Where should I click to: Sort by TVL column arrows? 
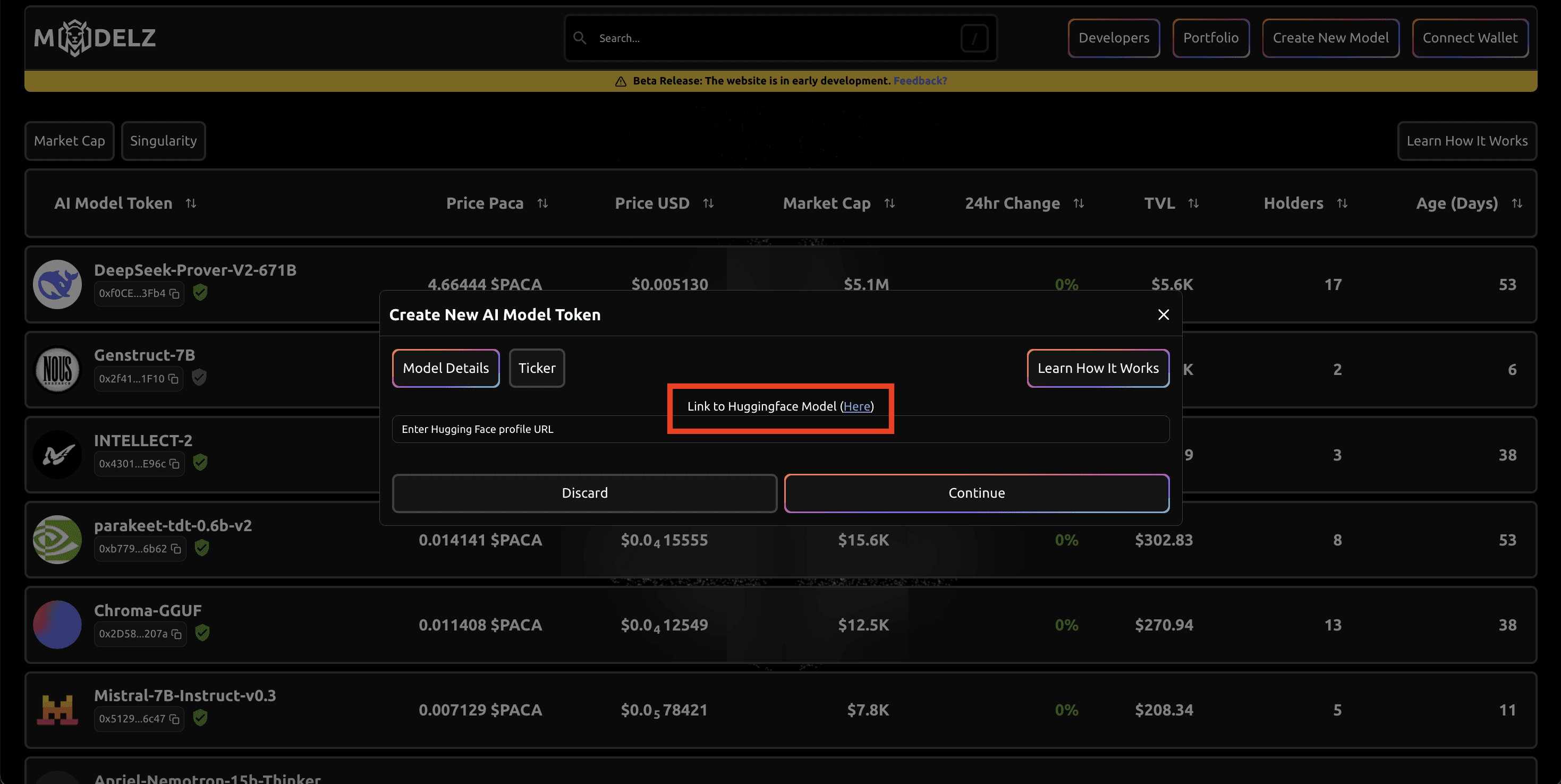(x=1194, y=203)
